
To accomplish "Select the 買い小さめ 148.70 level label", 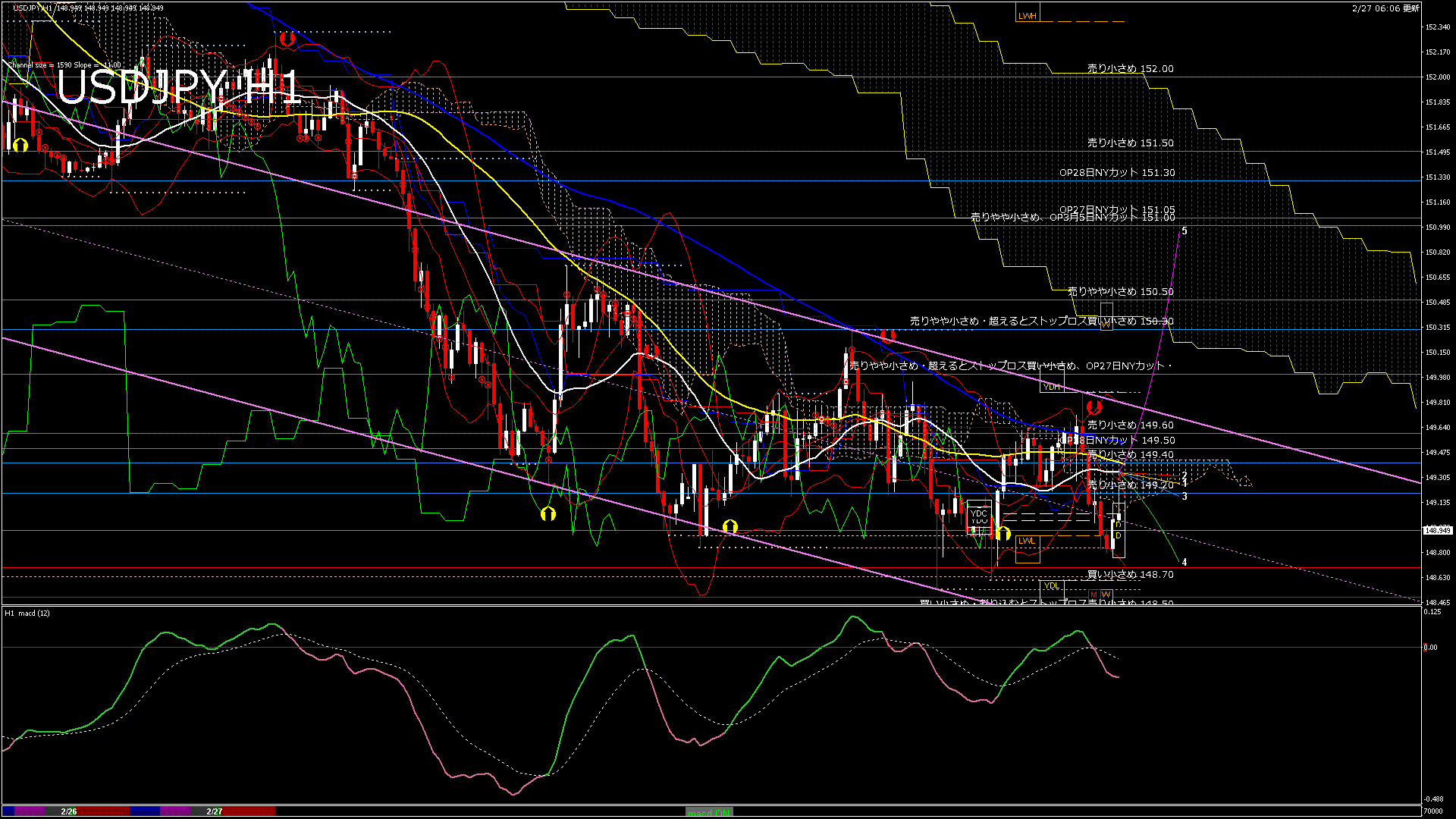I will 1130,574.
